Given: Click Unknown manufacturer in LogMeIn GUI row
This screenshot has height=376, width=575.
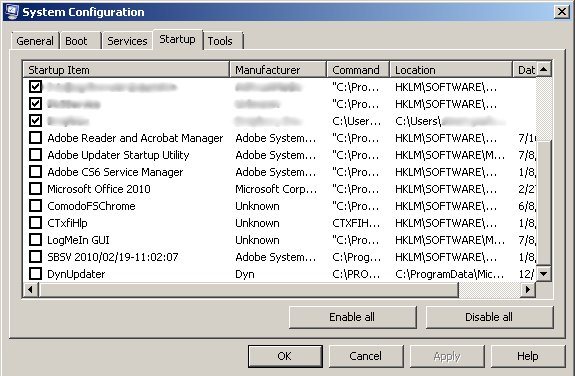Looking at the screenshot, I should click(x=257, y=240).
